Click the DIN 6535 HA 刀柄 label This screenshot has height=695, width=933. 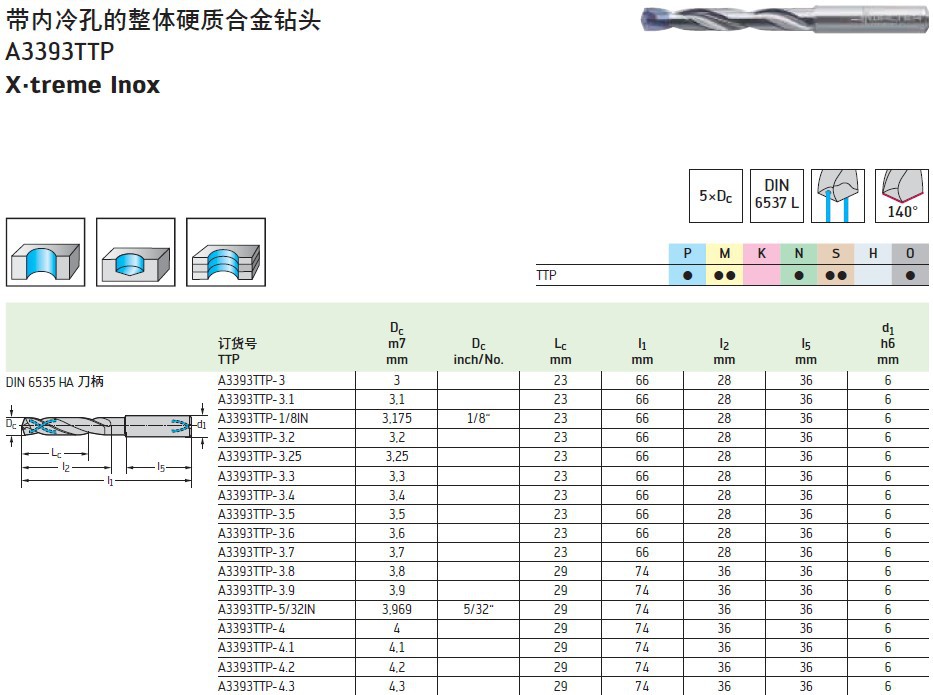(55, 381)
